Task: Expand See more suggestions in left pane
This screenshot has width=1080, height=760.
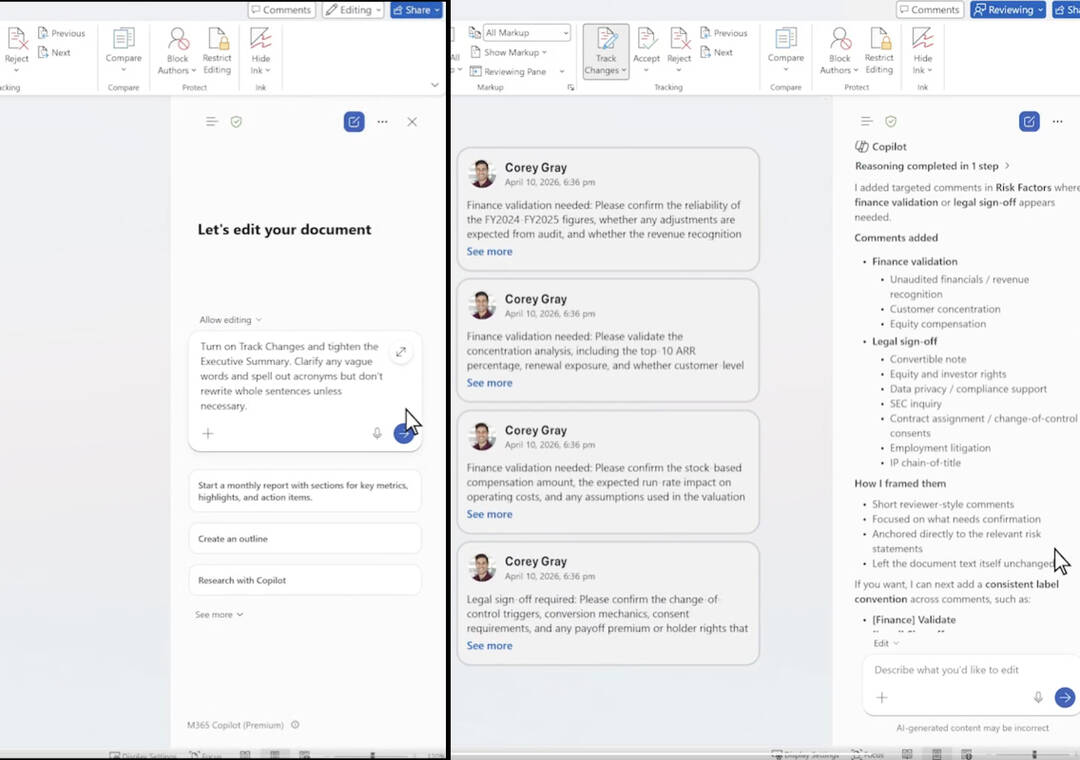Action: (x=219, y=615)
